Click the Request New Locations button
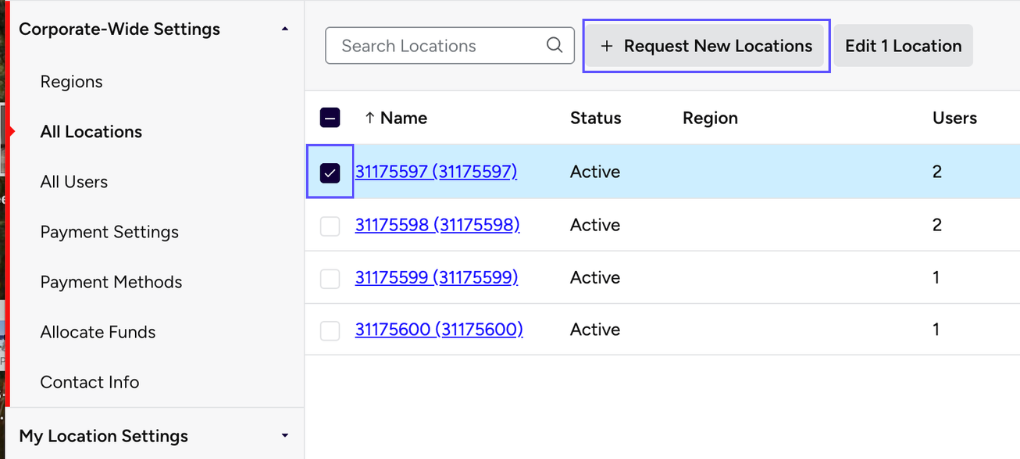The width and height of the screenshot is (1020, 459). (x=706, y=46)
